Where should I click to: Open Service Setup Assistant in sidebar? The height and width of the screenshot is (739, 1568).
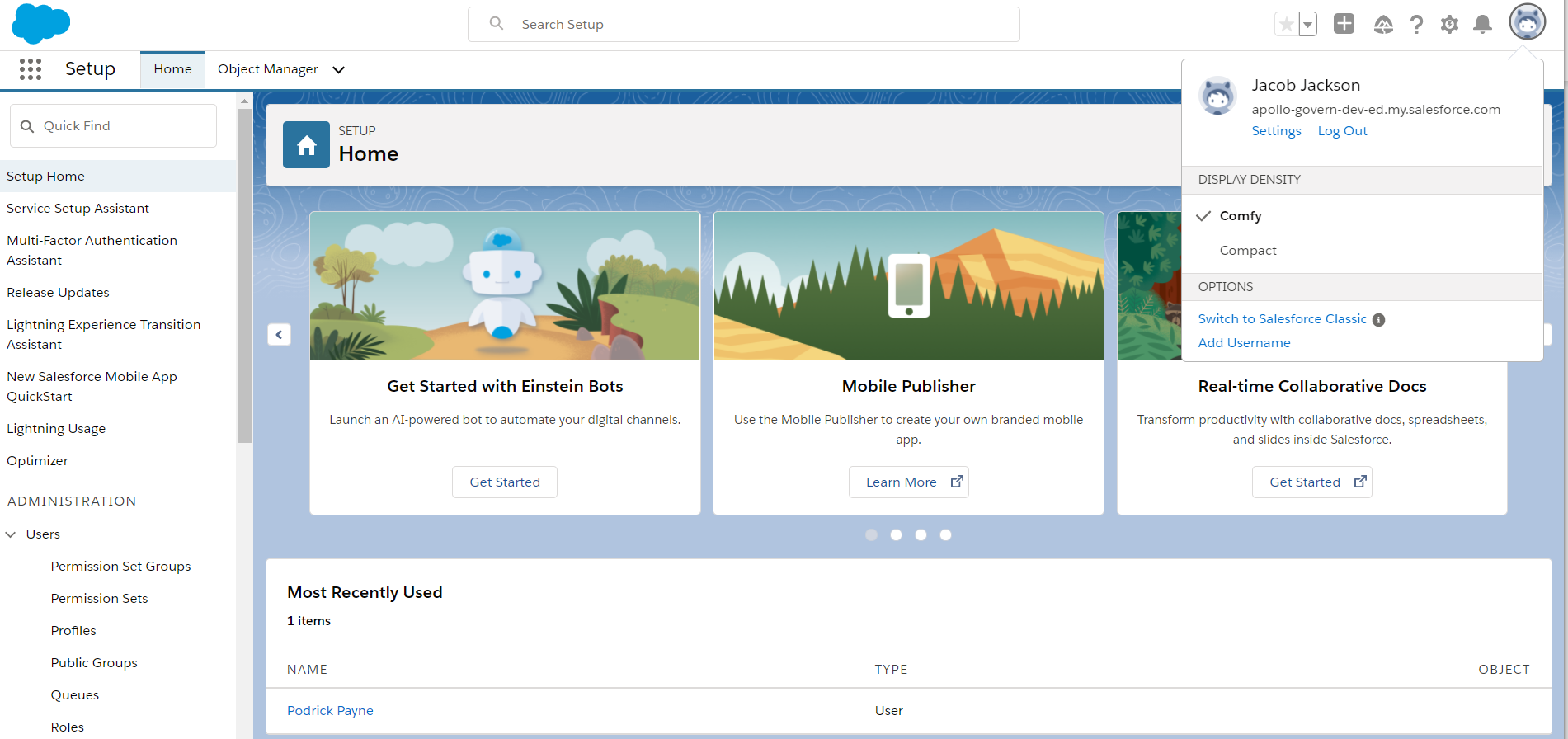(78, 209)
